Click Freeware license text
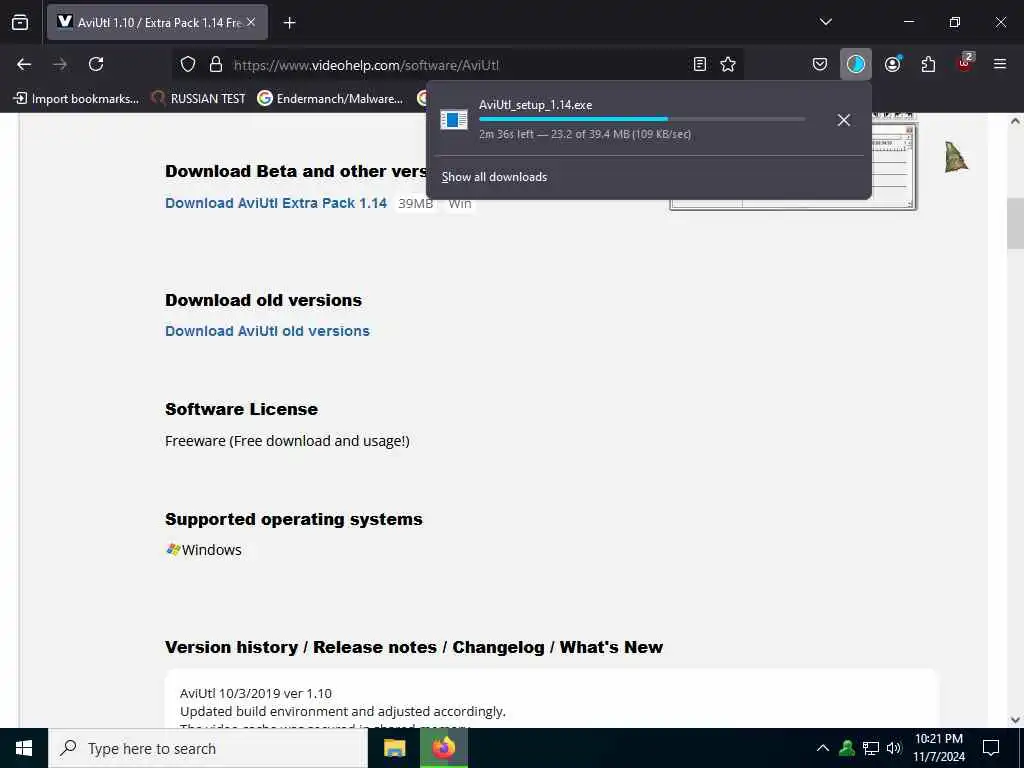This screenshot has height=768, width=1024. [x=287, y=441]
